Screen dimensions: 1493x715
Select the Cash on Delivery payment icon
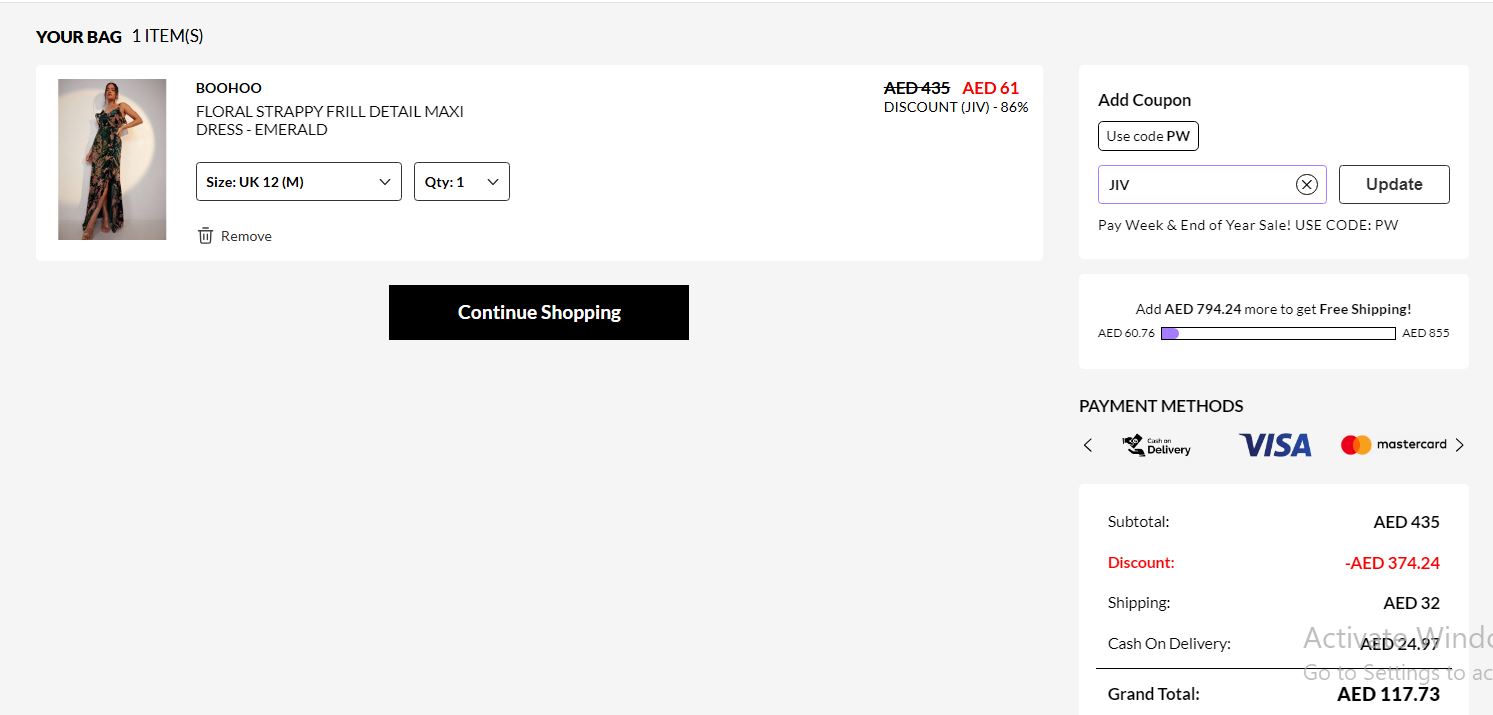pos(1156,445)
